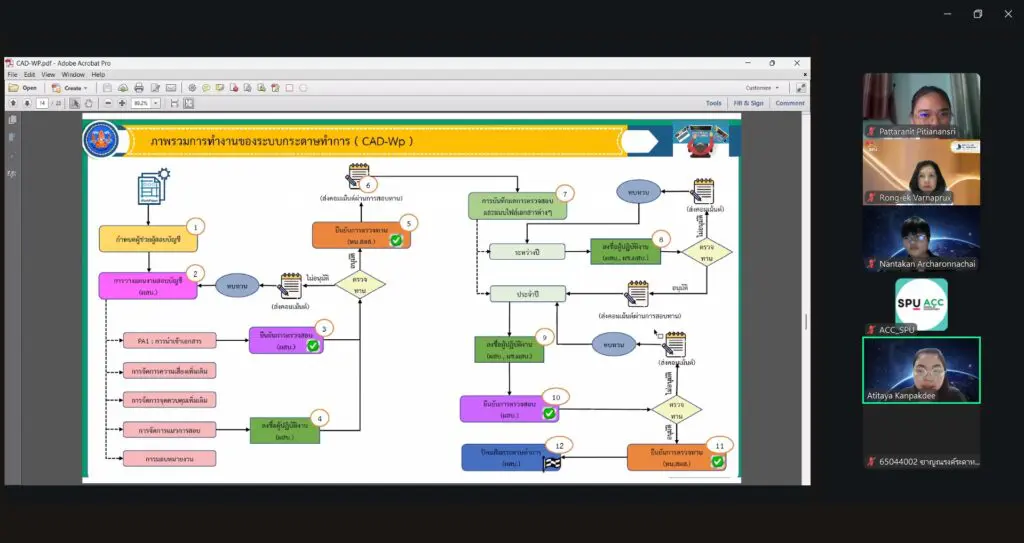Click the Email envelope icon
1024x543 pixels.
click(171, 88)
